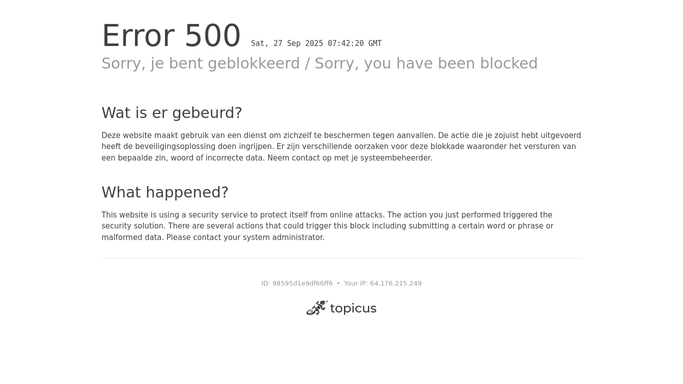Screen dimensions: 683x384
Task: Click the topicus wordmark text
Action: tap(353, 309)
